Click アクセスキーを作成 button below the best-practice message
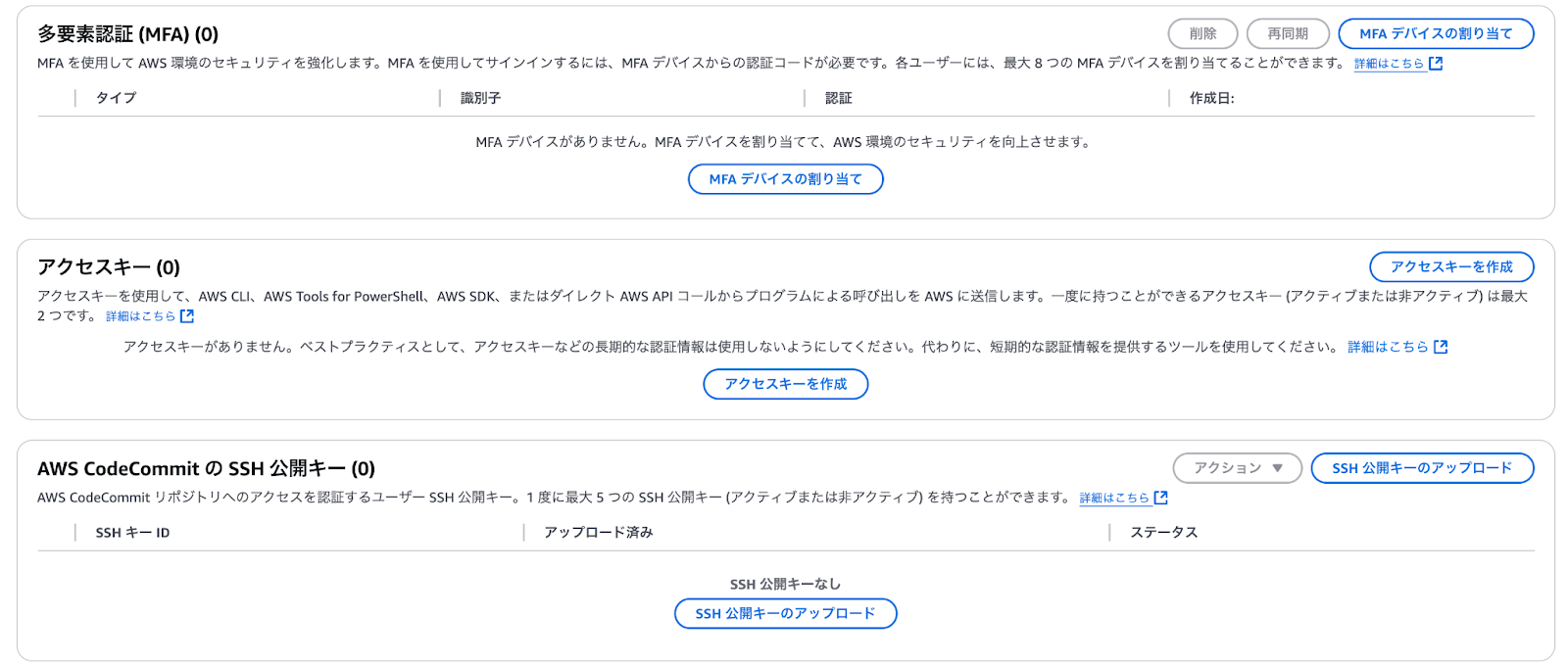The image size is (1568, 666). [x=786, y=384]
